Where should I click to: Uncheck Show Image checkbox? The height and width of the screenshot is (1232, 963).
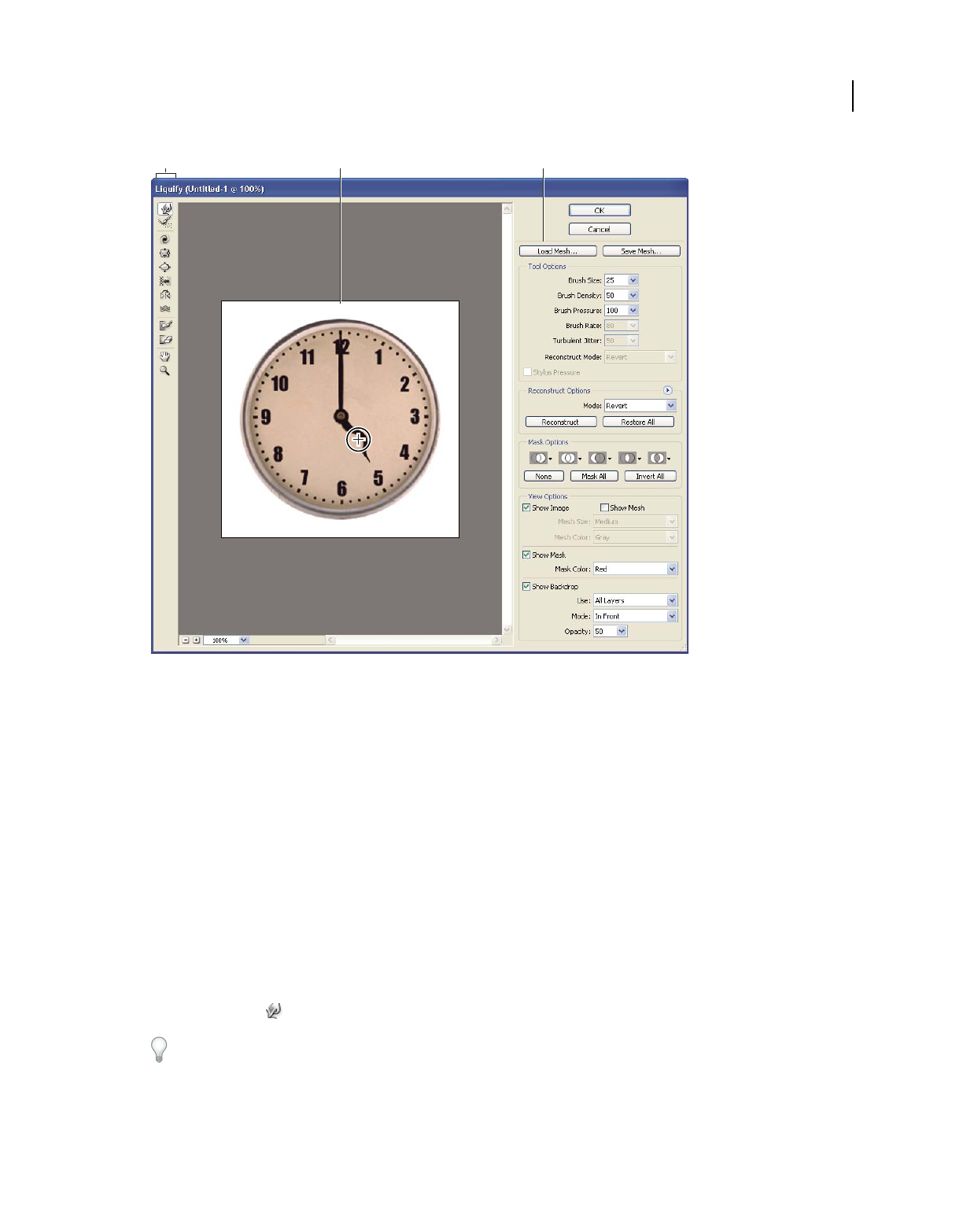click(526, 507)
